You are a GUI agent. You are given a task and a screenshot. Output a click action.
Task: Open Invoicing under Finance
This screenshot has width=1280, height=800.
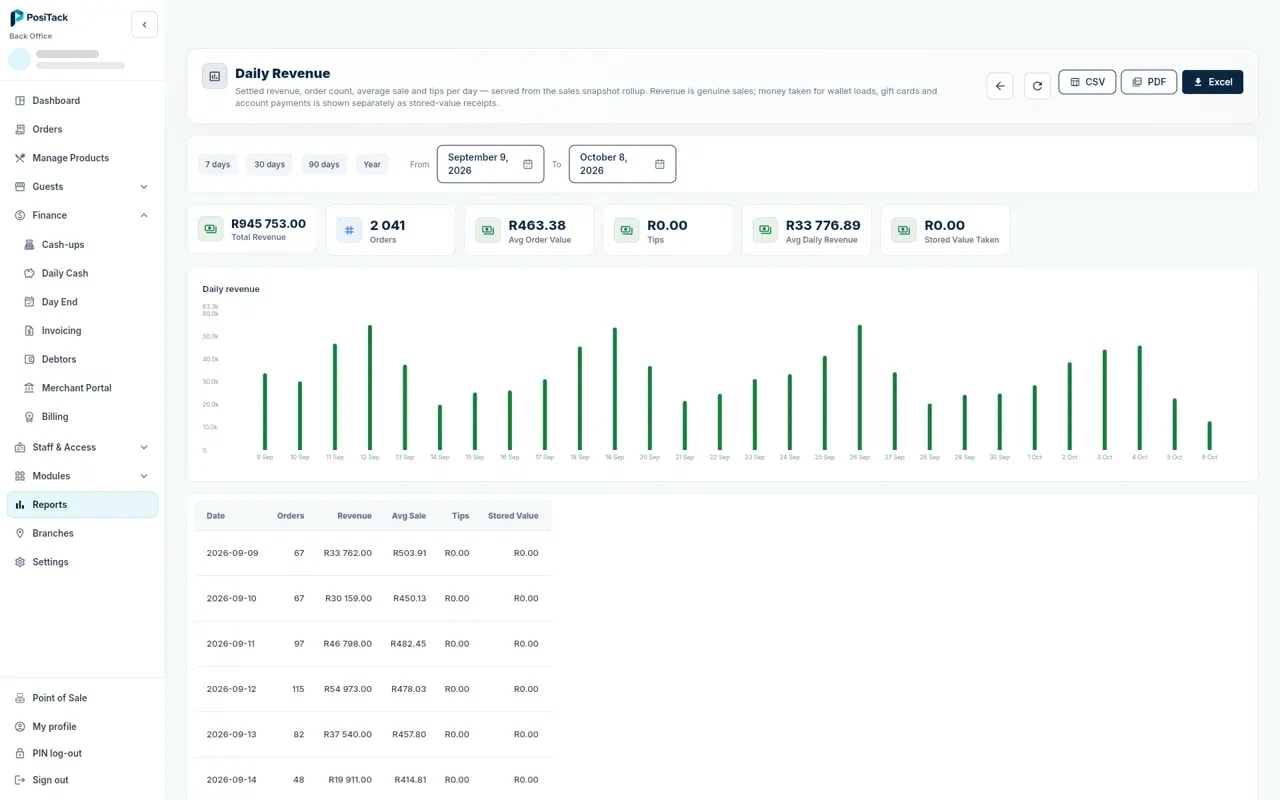click(86, 331)
